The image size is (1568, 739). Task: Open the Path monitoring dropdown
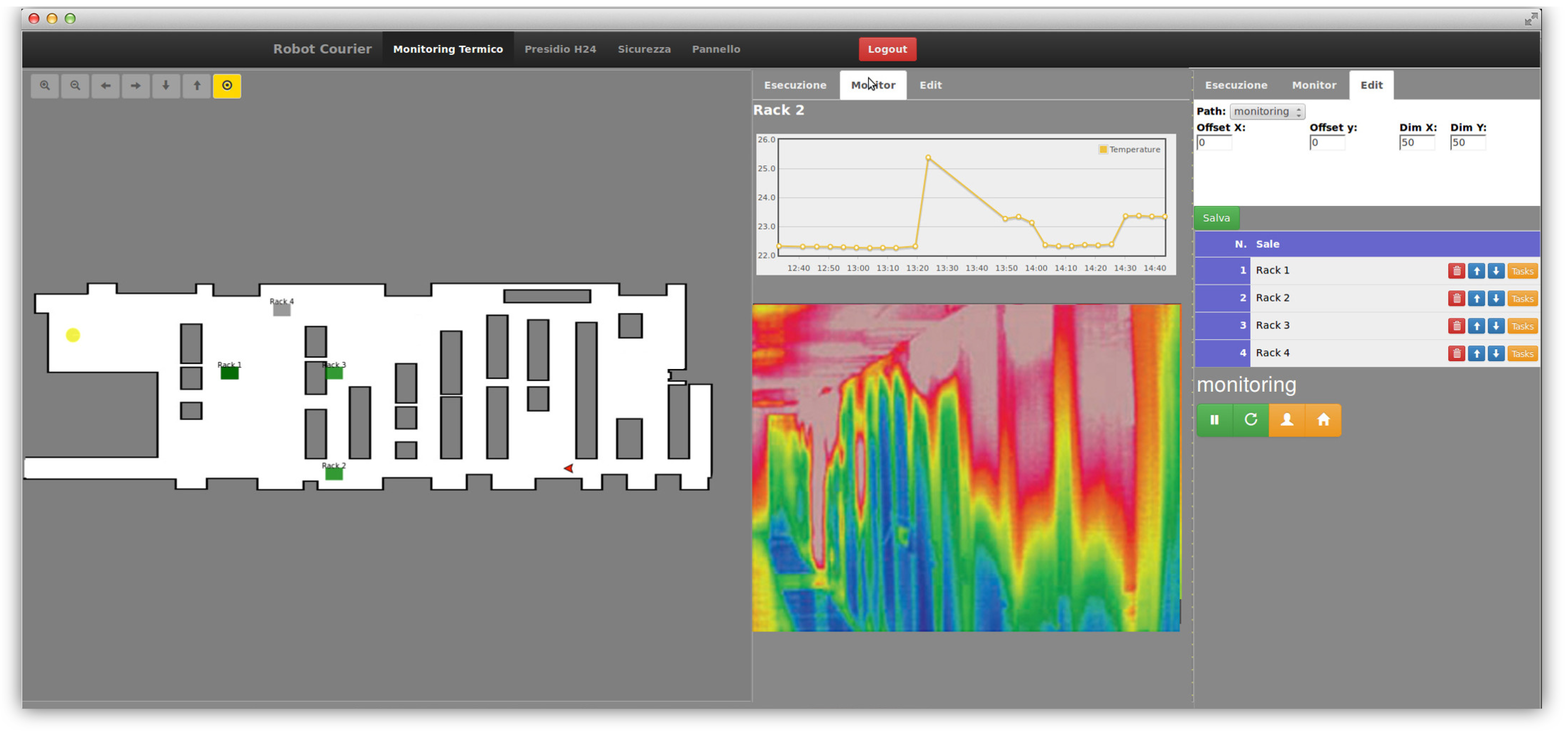1267,111
